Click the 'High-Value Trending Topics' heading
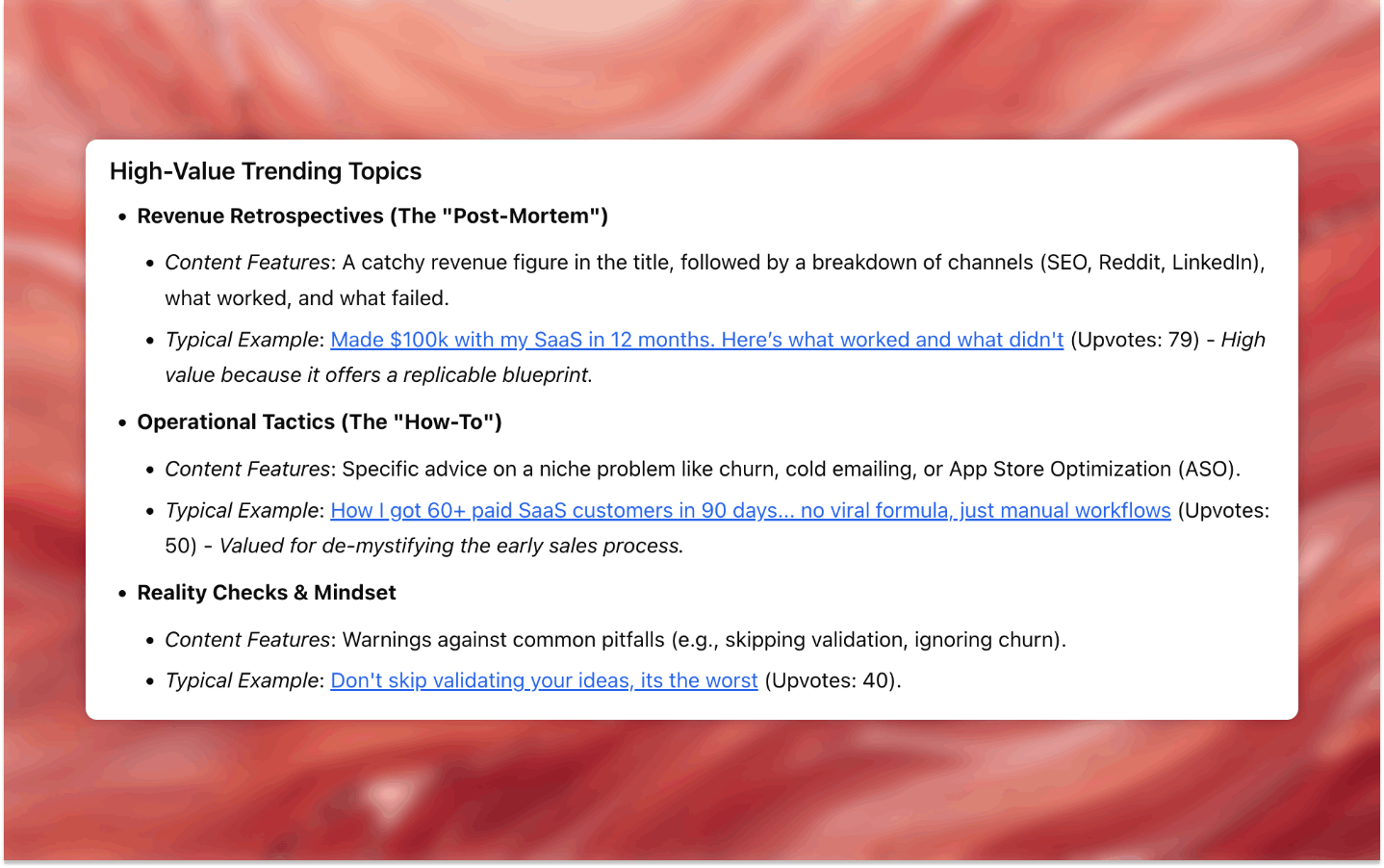 click(266, 171)
